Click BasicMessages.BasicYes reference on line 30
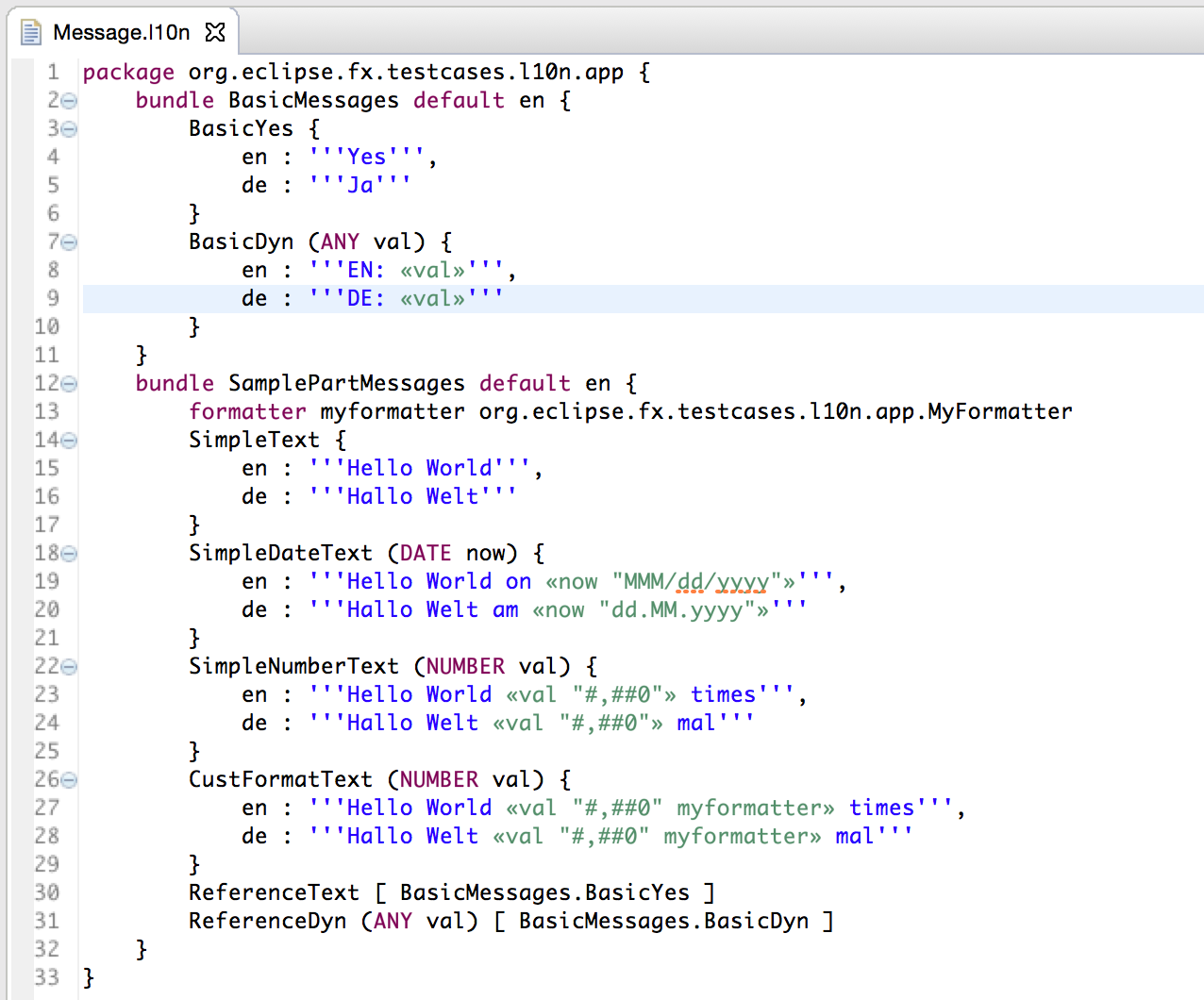 pyautogui.click(x=544, y=892)
